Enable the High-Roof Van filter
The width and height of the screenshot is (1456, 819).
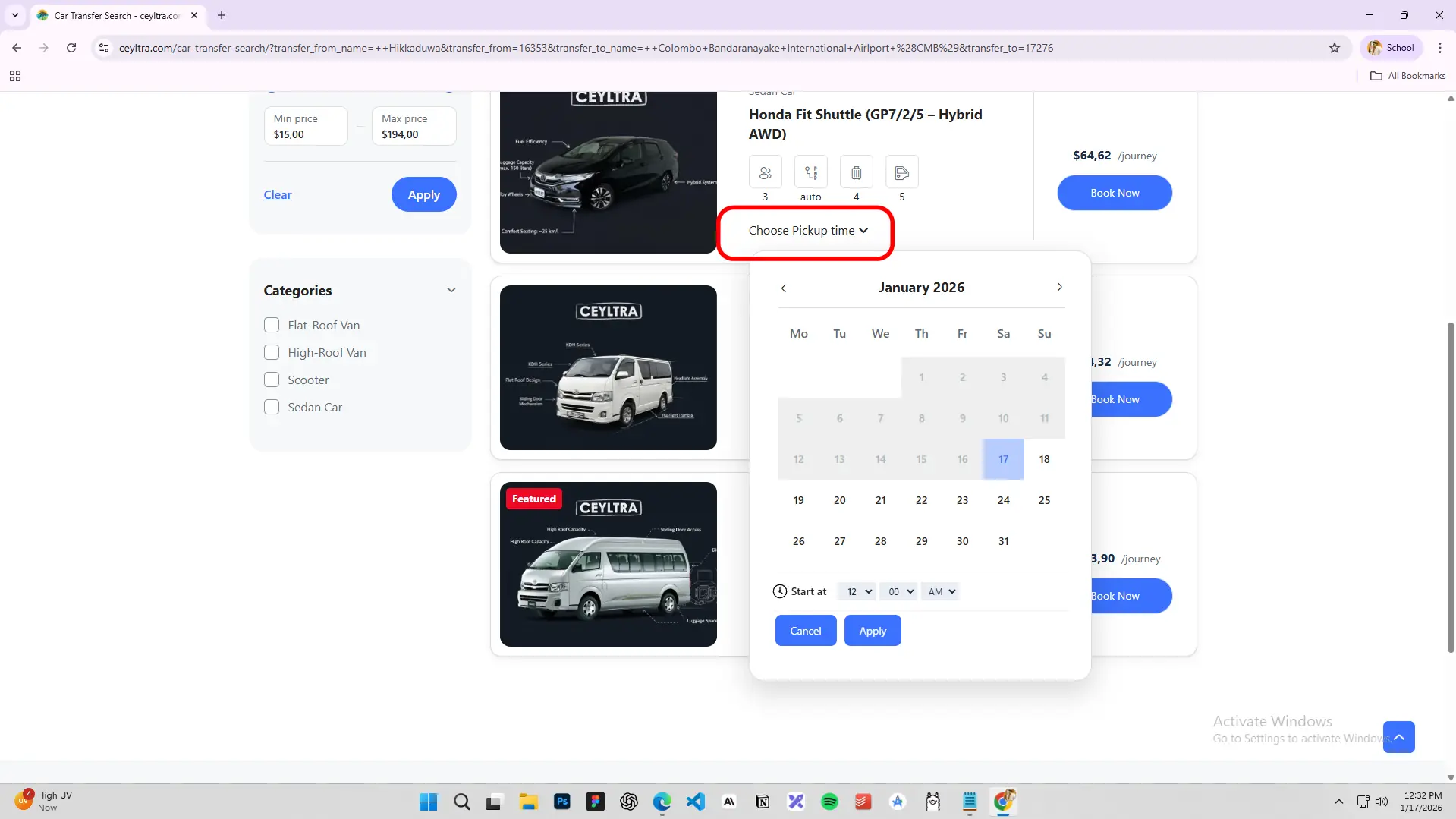tap(272, 352)
